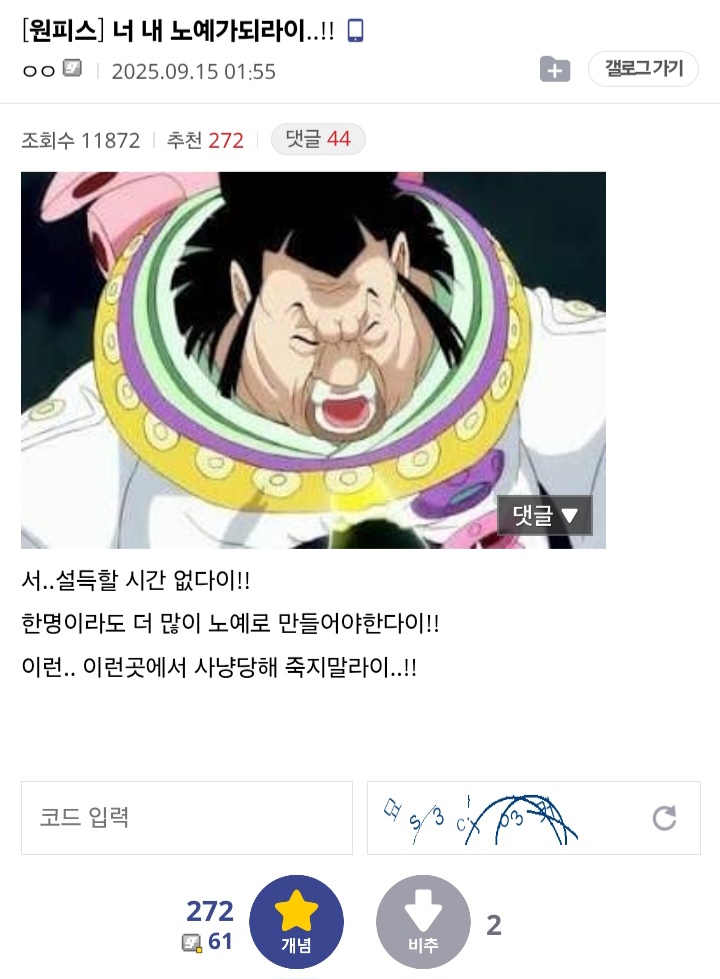Click the downvote count 2

pos(493,925)
